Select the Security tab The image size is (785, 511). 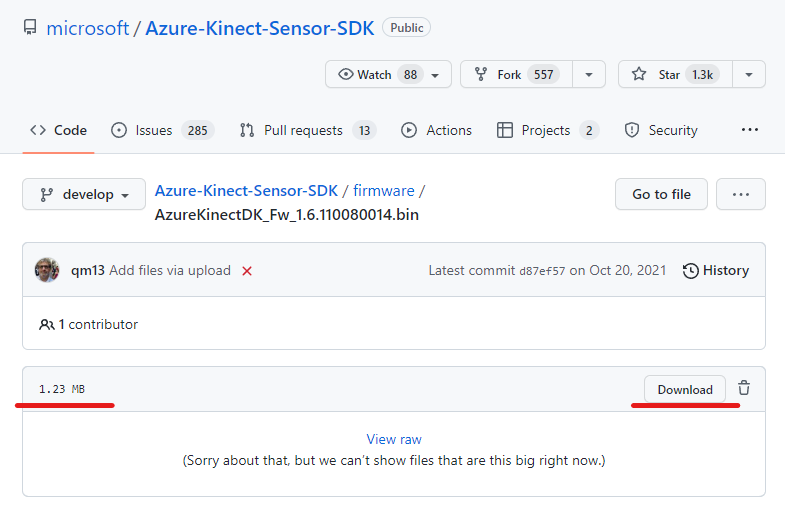pyautogui.click(x=661, y=130)
